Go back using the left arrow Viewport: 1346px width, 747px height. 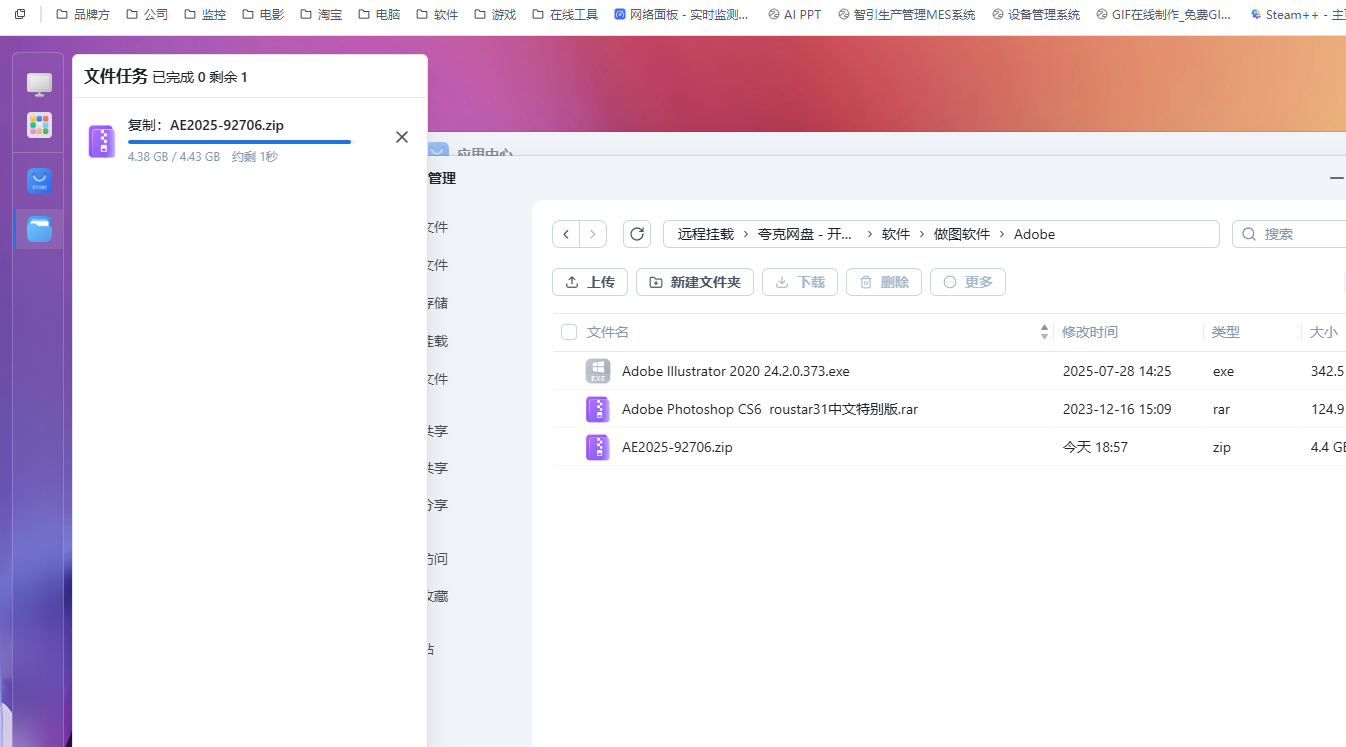click(x=566, y=234)
